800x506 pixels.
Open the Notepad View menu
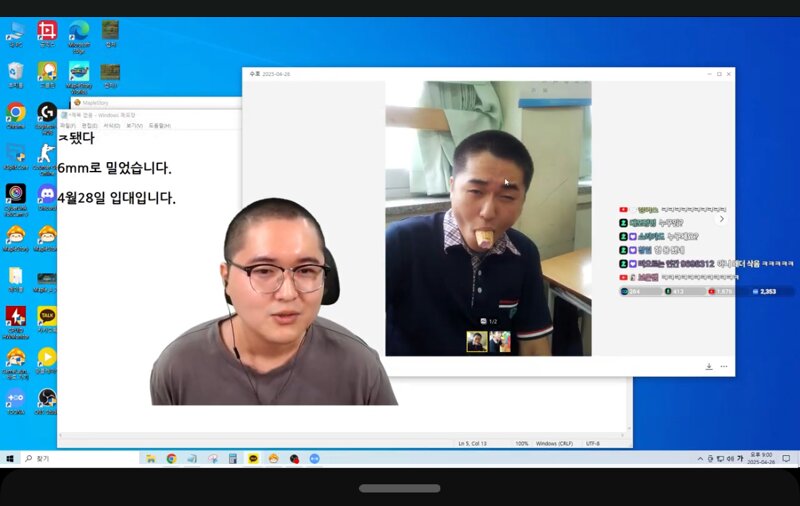click(134, 125)
